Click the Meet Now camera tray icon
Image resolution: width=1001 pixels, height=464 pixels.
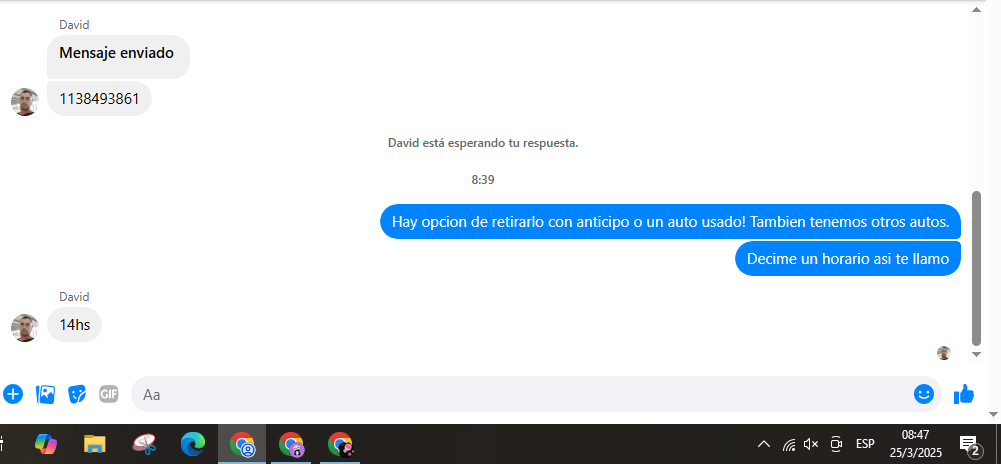(836, 444)
